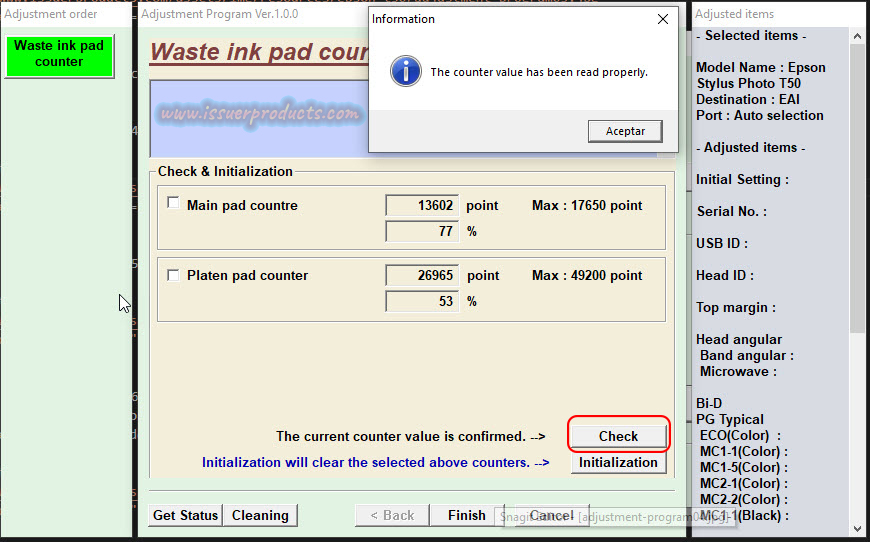This screenshot has height=542, width=870.
Task: Click the Get Status button
Action: pyautogui.click(x=185, y=515)
